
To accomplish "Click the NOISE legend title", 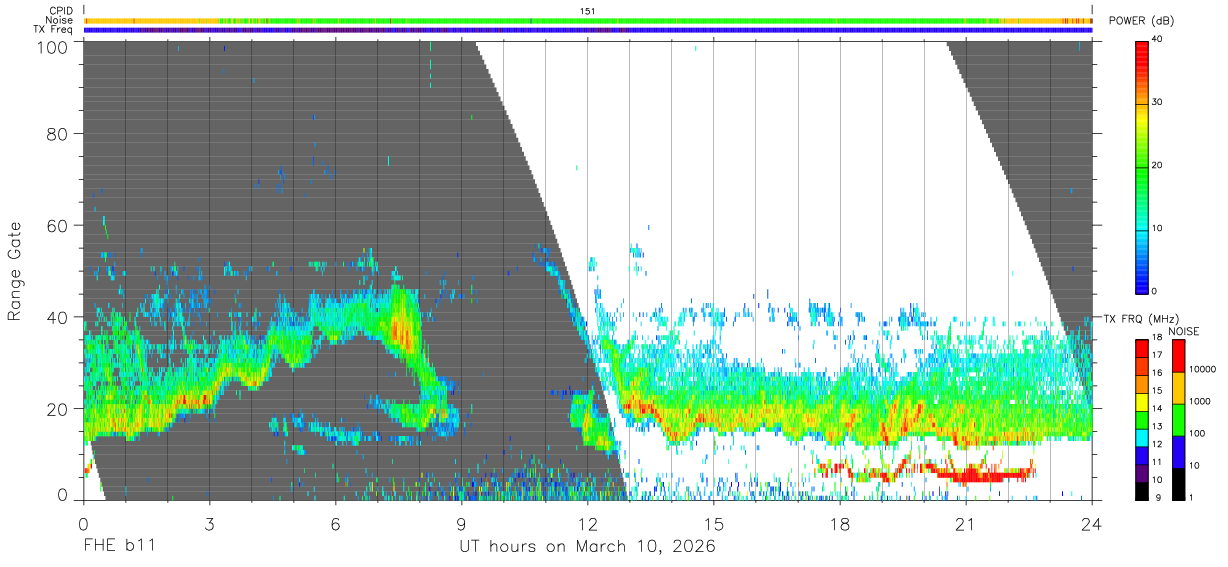I will (1183, 331).
